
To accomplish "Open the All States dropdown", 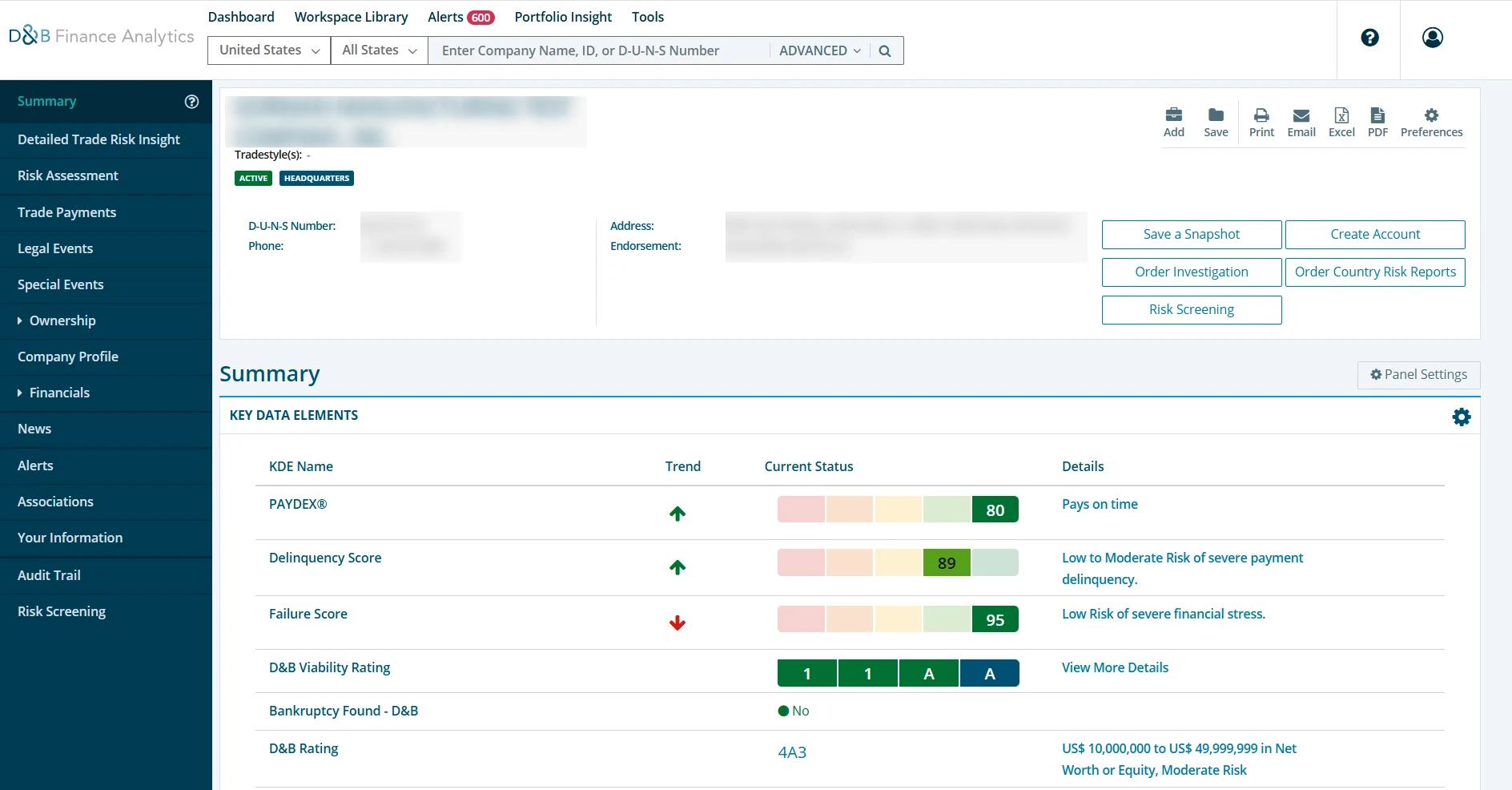I will click(379, 50).
